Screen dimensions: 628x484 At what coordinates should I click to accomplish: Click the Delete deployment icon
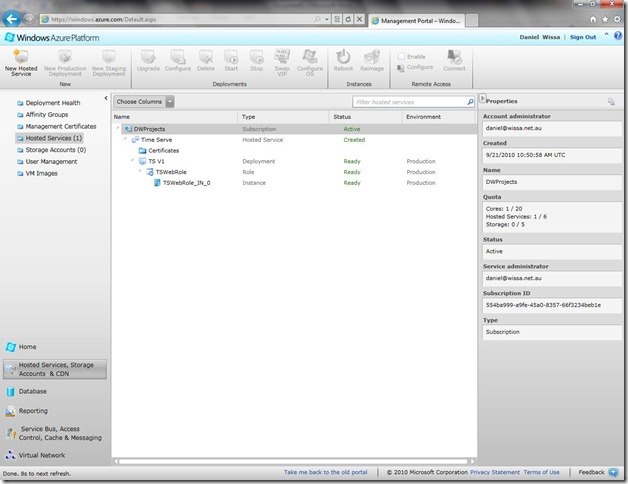click(x=206, y=58)
